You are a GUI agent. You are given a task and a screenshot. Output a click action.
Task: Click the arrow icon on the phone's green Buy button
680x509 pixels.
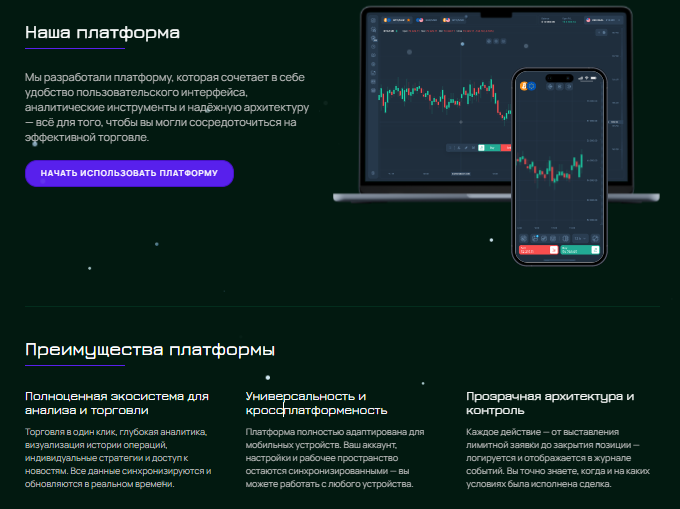pyautogui.click(x=595, y=250)
